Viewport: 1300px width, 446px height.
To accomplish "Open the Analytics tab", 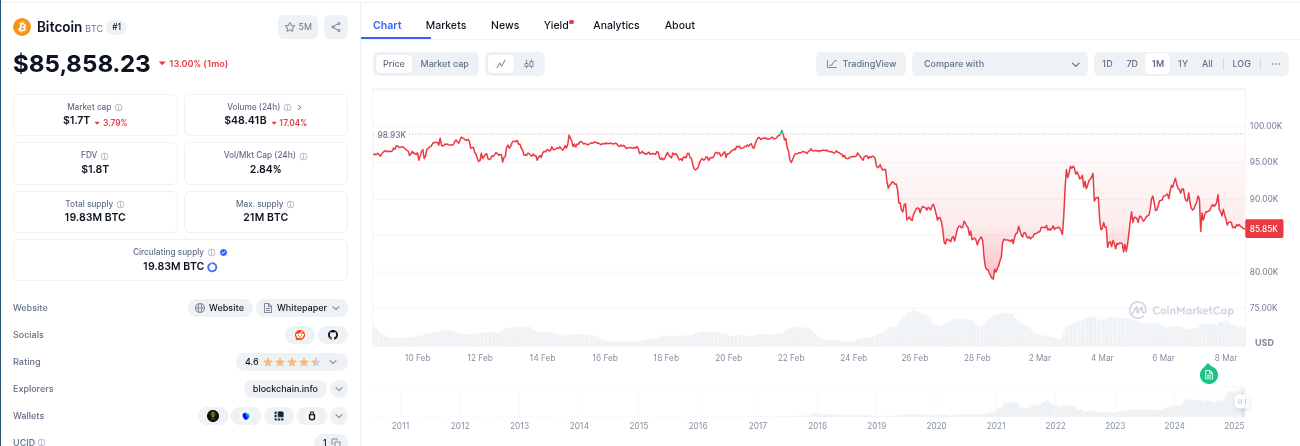I will click(616, 25).
